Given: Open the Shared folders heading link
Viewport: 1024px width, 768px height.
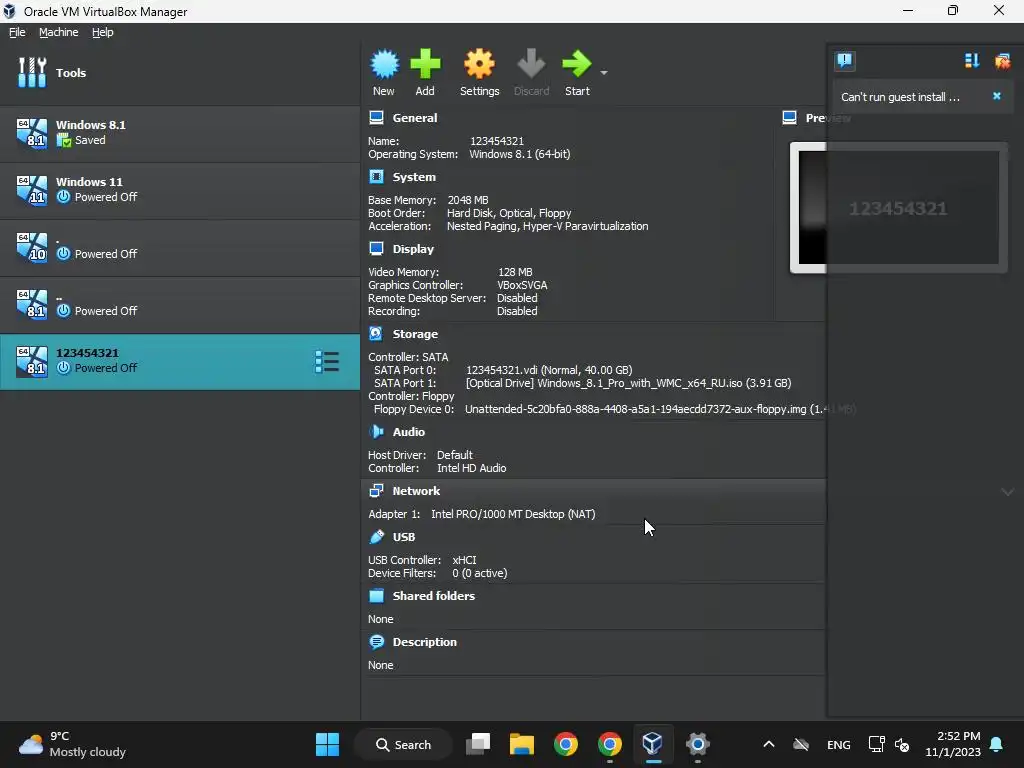Looking at the screenshot, I should (x=434, y=596).
